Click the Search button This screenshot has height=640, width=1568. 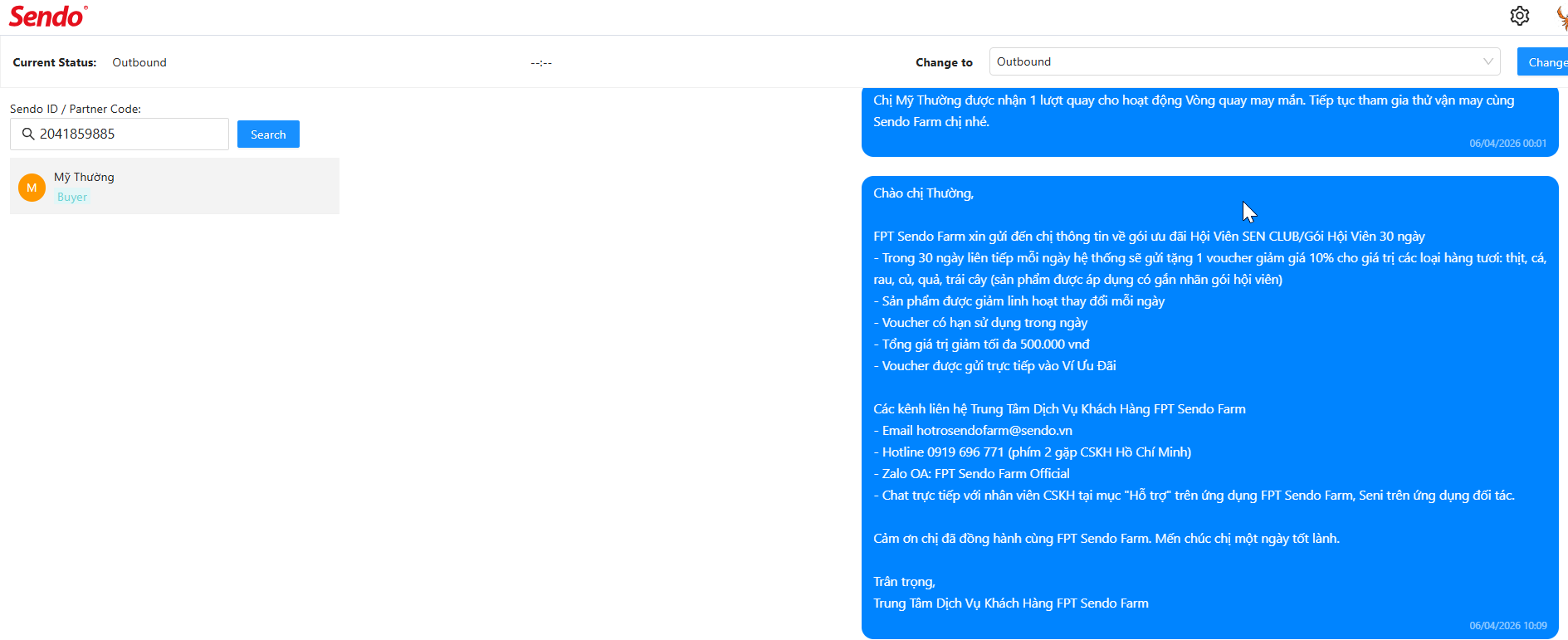tap(268, 134)
